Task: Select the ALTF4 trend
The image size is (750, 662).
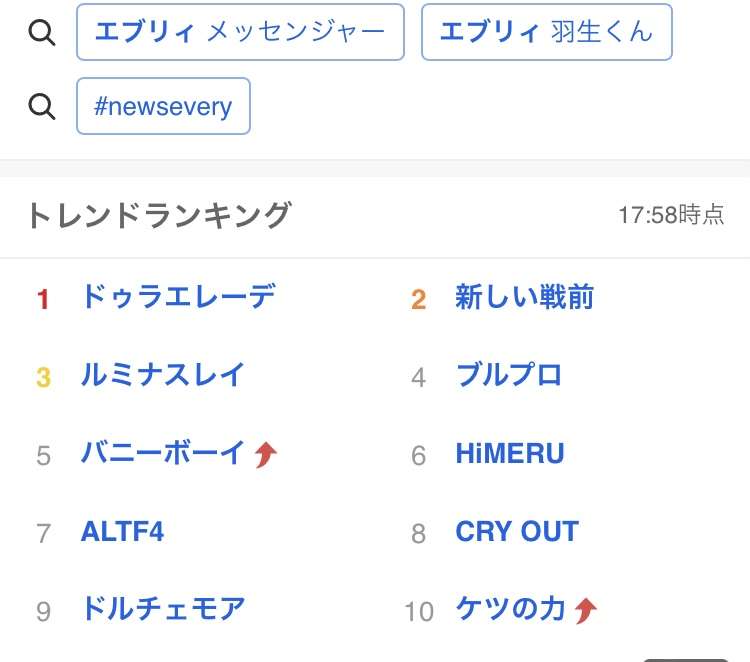Action: [122, 531]
